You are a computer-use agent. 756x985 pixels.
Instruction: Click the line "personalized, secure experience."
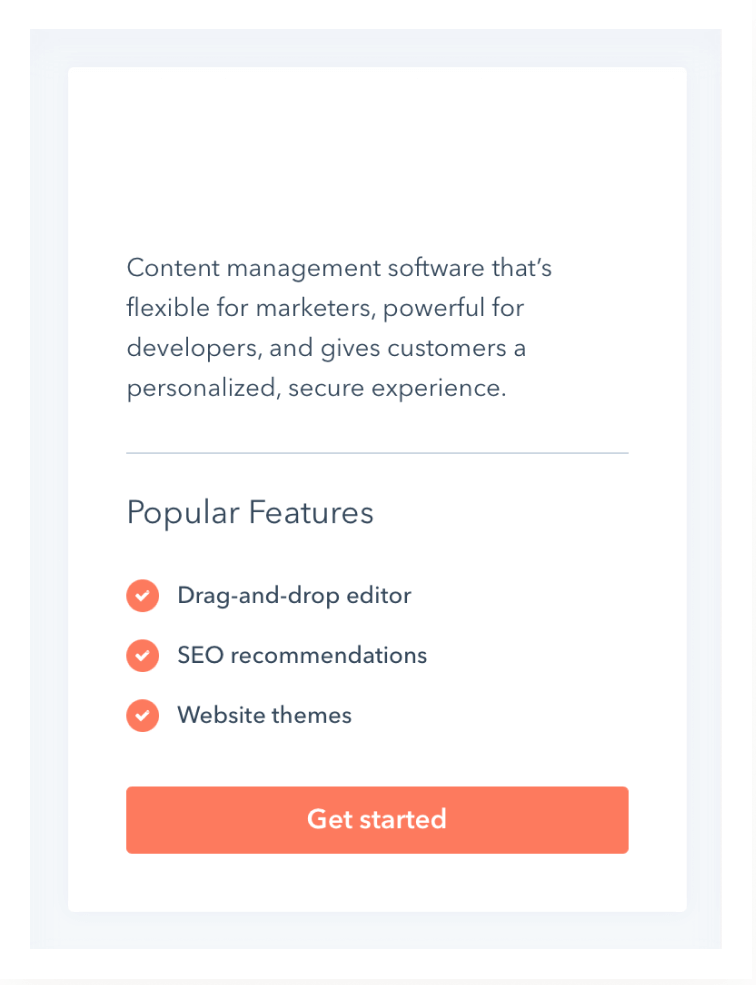[316, 389]
